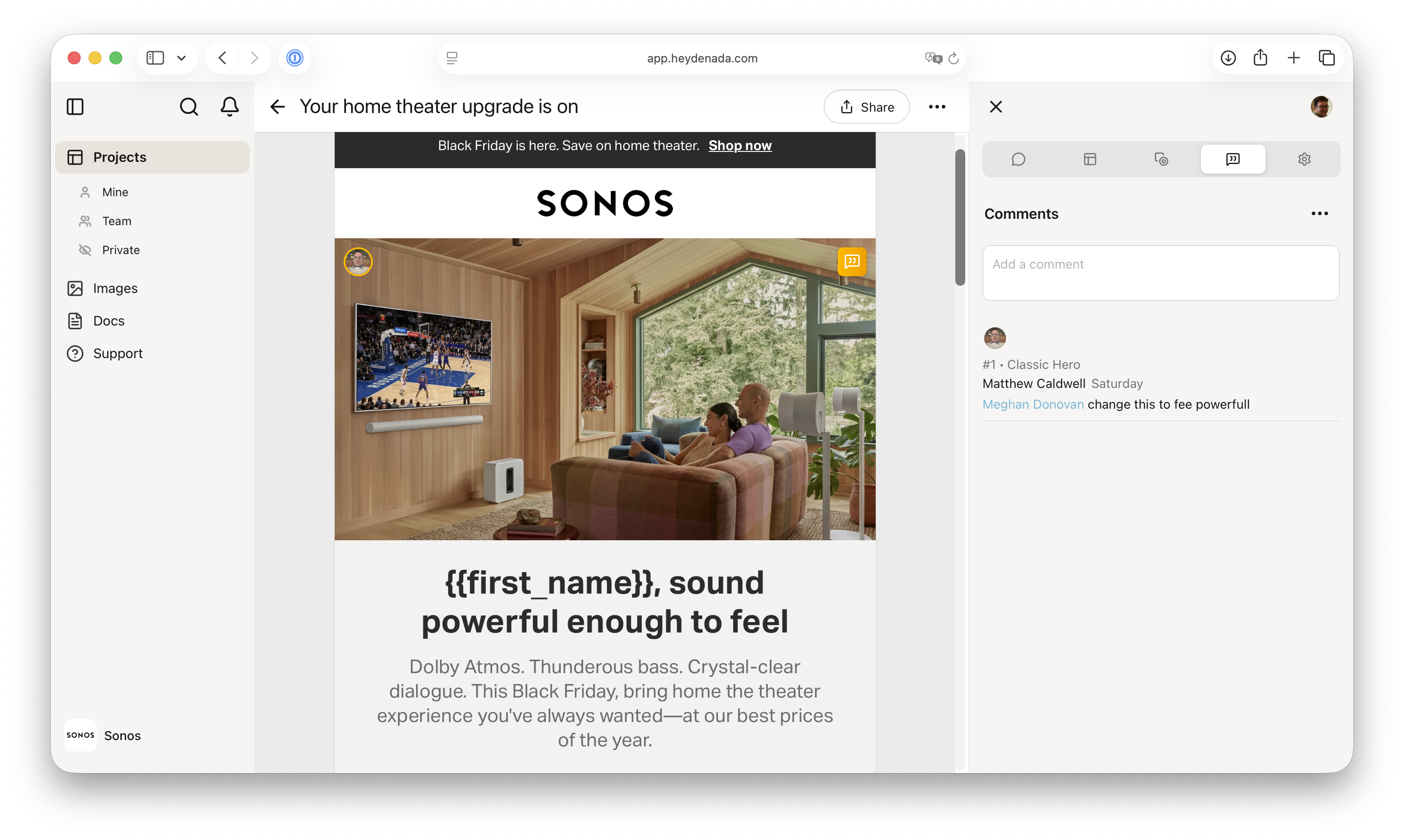The height and width of the screenshot is (840, 1404).
Task: Click the Share button
Action: pos(866,106)
